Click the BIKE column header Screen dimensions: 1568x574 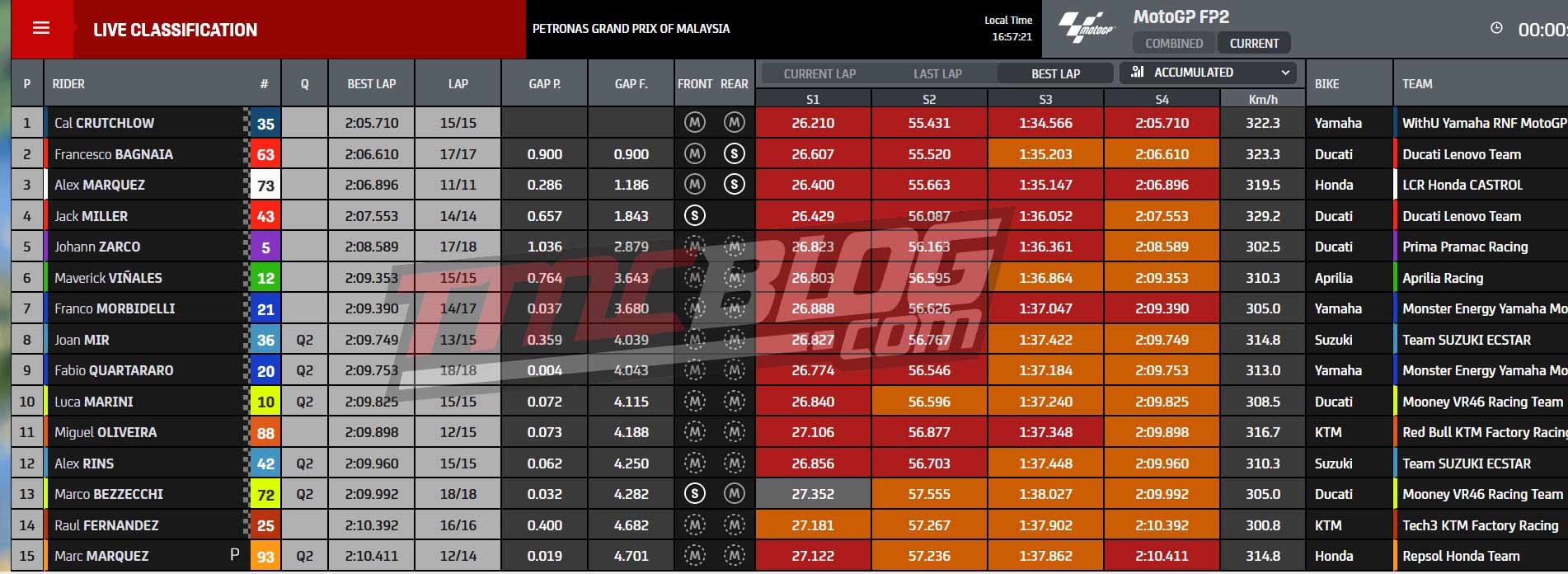pyautogui.click(x=1326, y=84)
